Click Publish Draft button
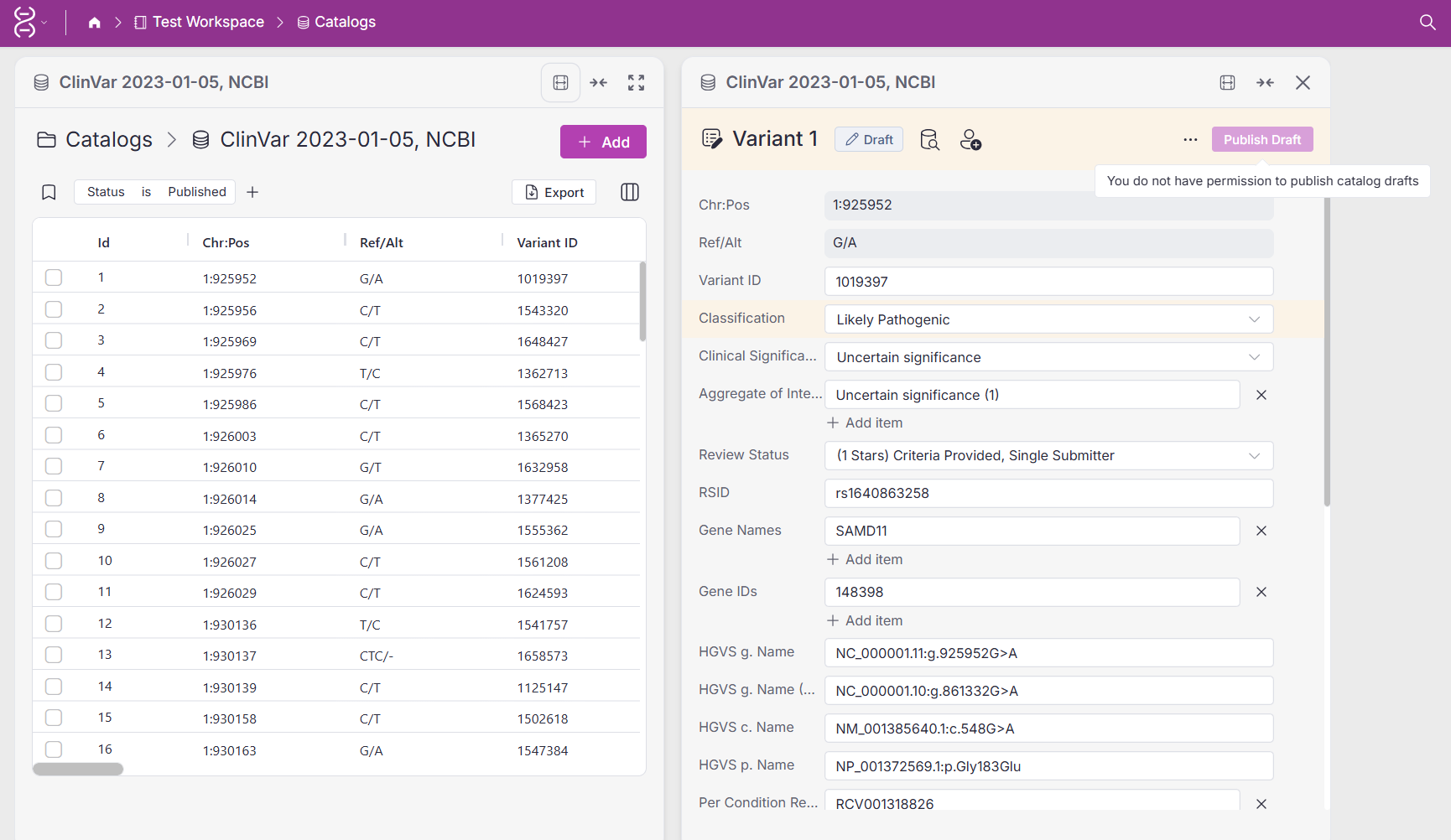The width and height of the screenshot is (1451, 840). pyautogui.click(x=1262, y=139)
